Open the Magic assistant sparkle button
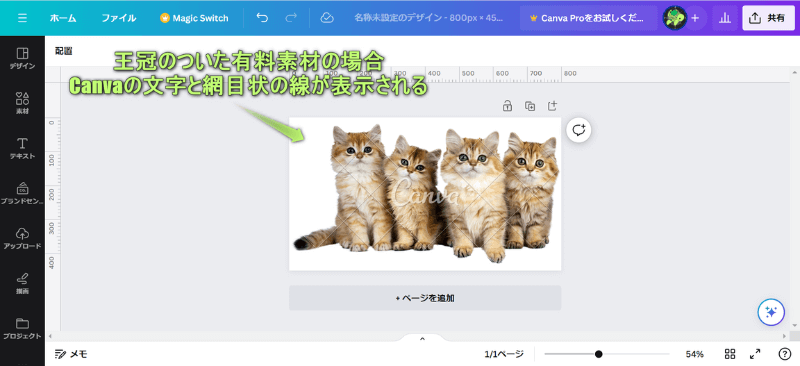Image resolution: width=800 pixels, height=366 pixels. [771, 312]
